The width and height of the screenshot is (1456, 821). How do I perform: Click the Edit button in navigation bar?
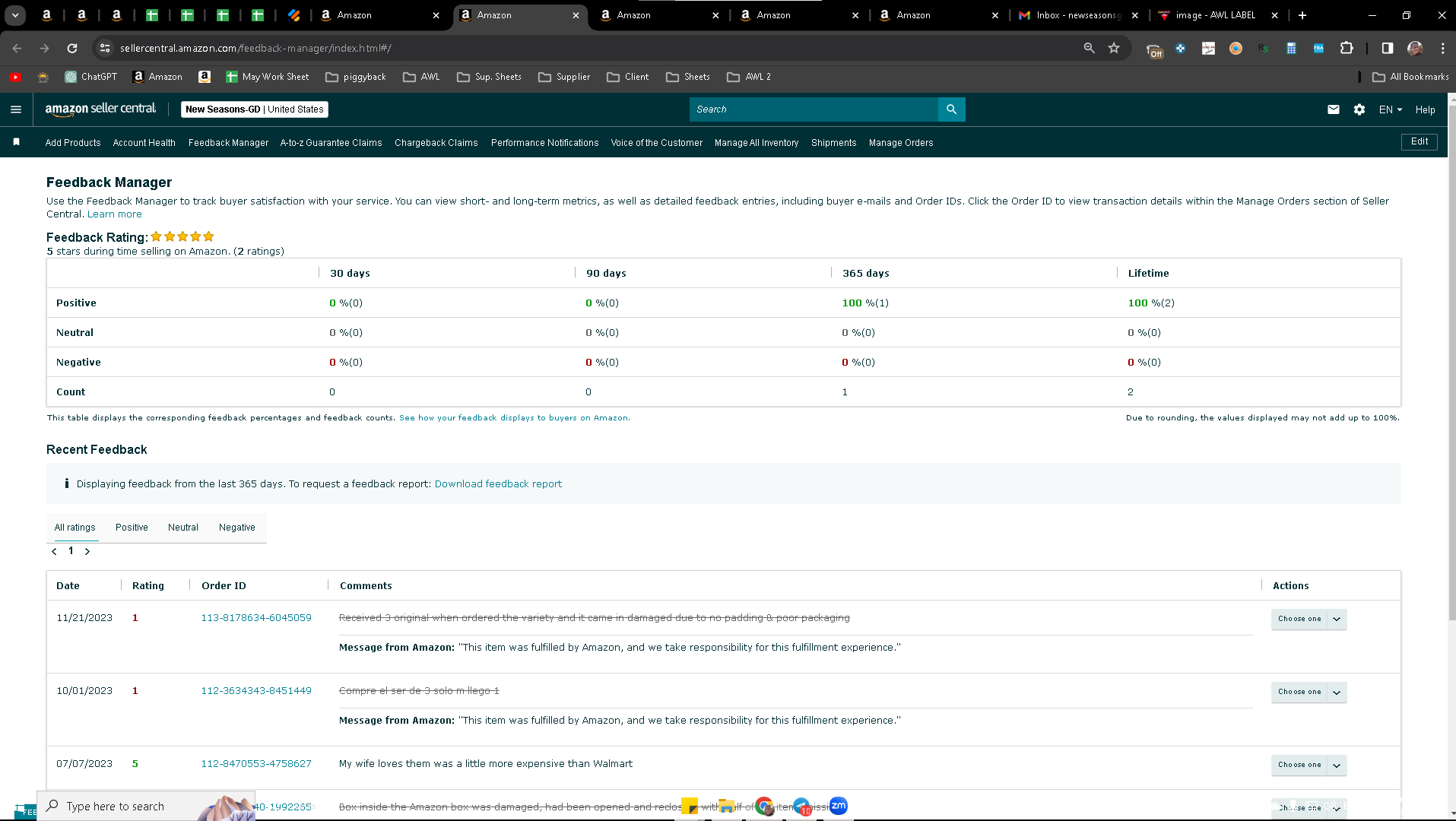(1420, 142)
